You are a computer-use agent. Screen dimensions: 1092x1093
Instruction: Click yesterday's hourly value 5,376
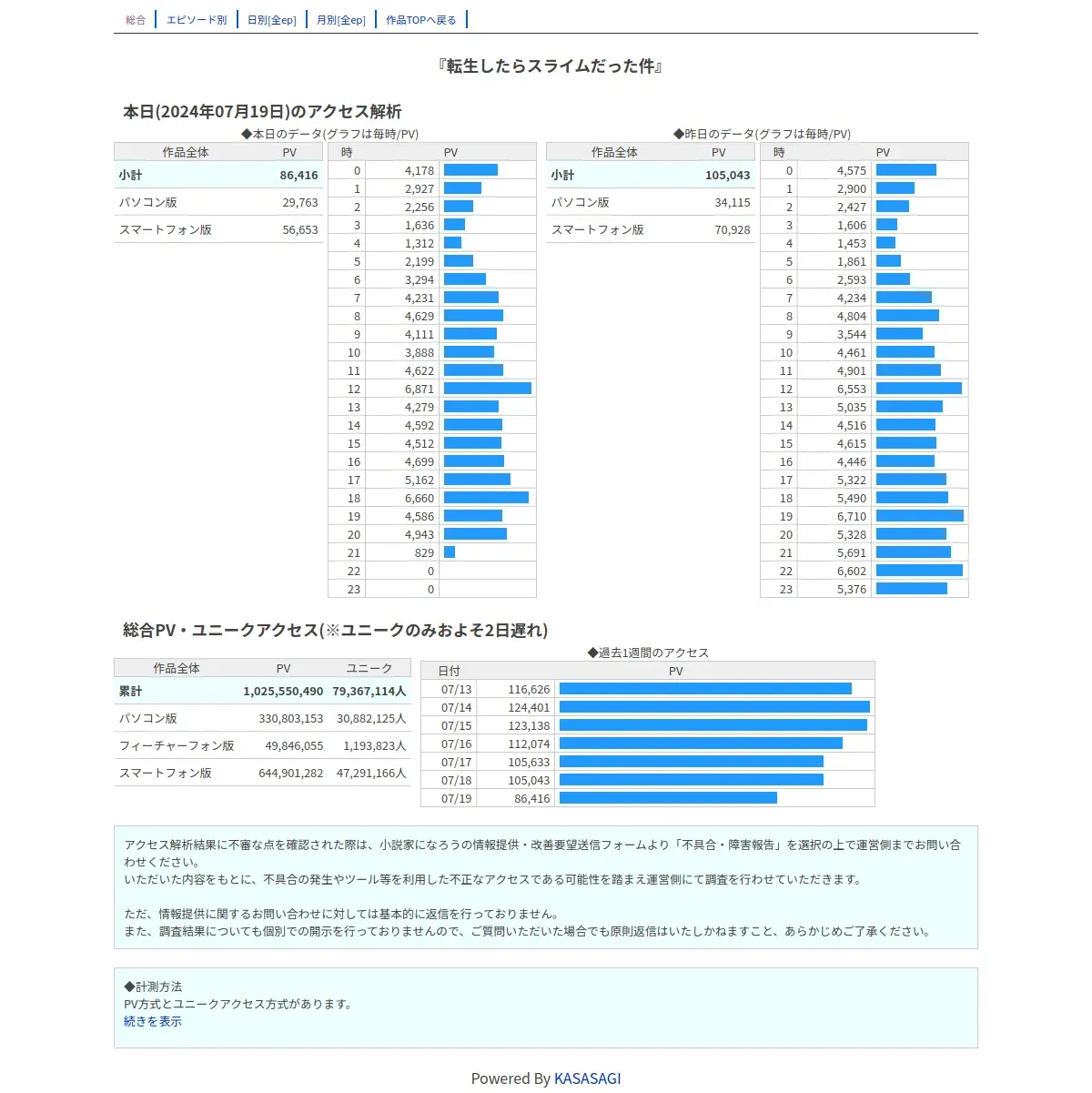[852, 590]
